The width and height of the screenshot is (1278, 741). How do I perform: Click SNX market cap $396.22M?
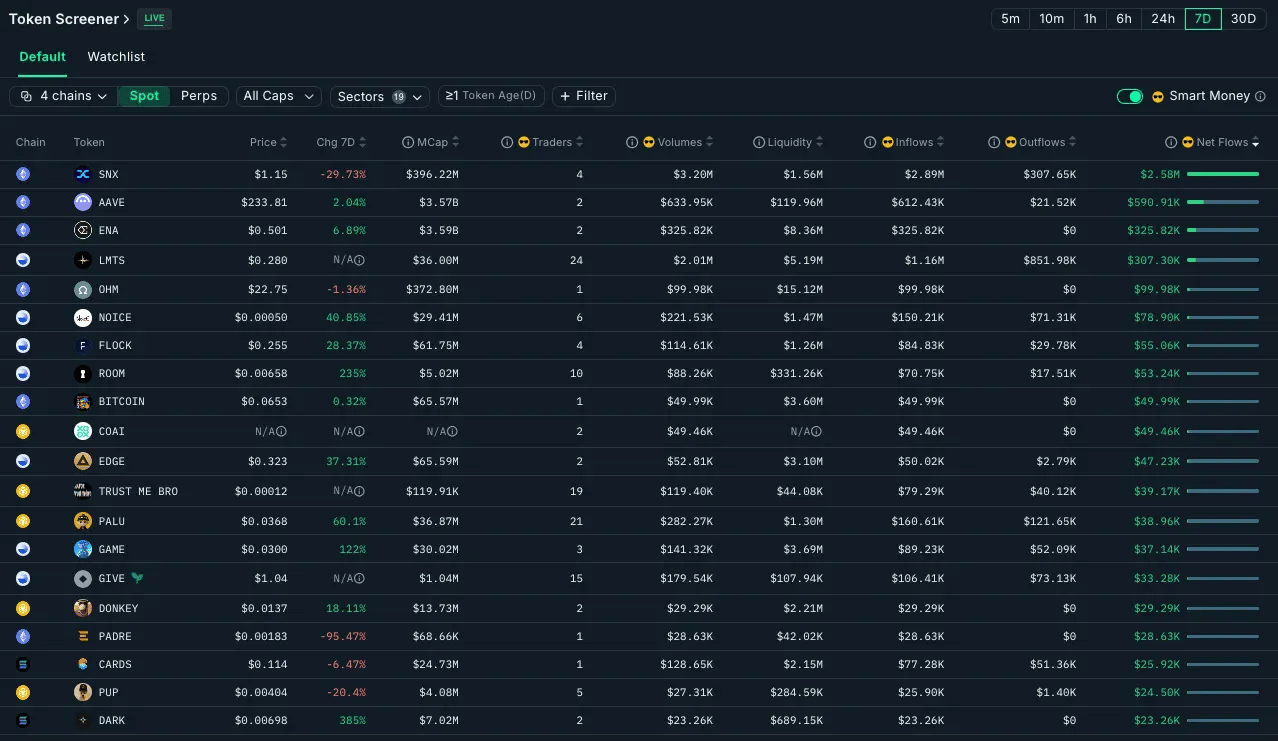pos(432,174)
